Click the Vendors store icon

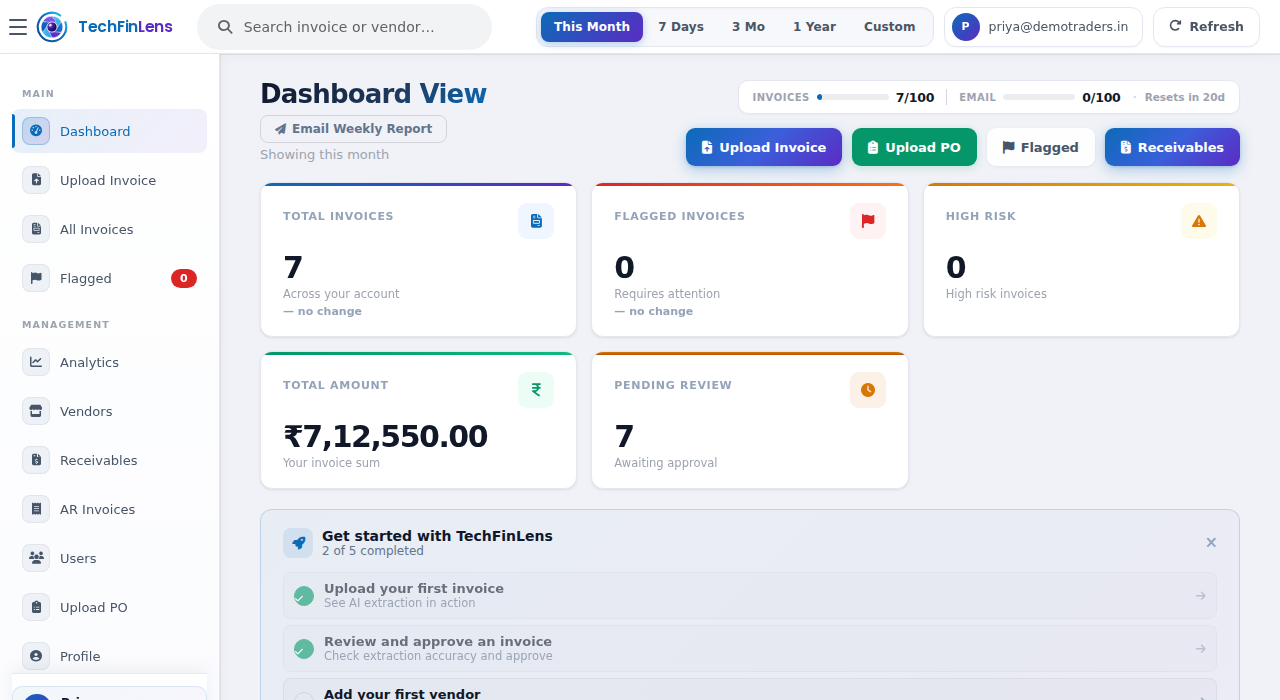[36, 411]
